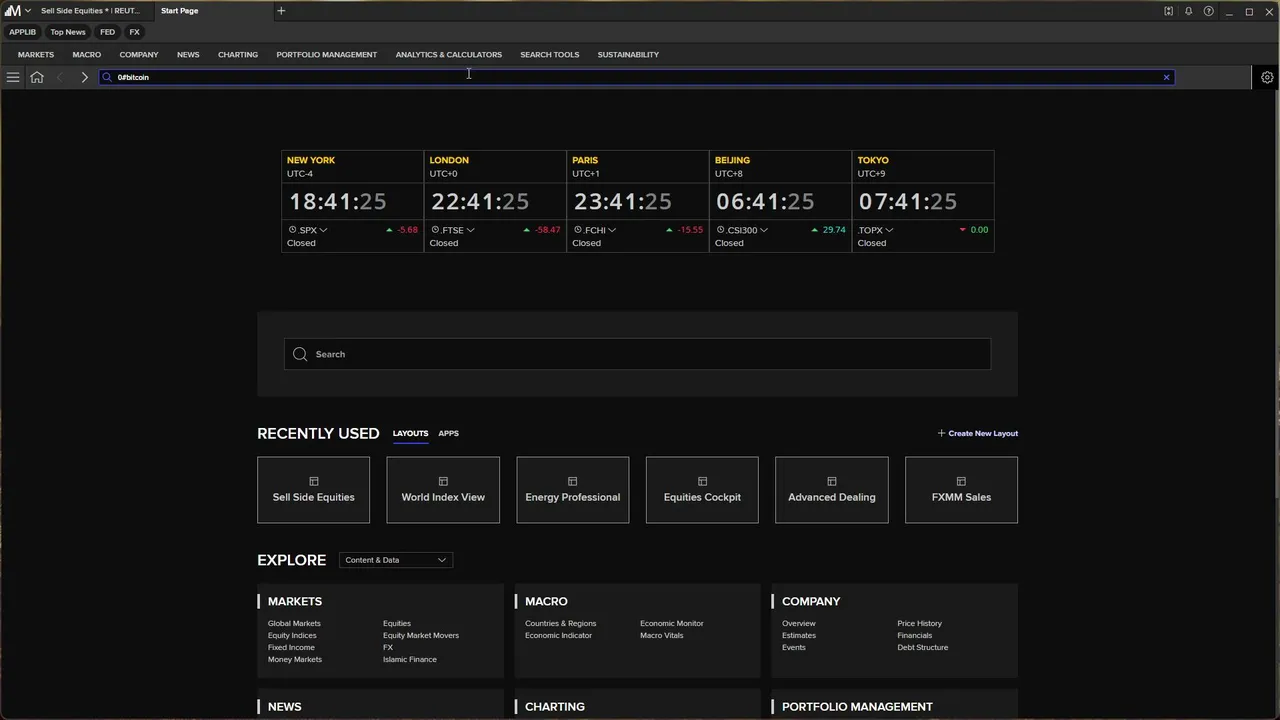Open the PORTFOLIO MANAGEMENT menu
The image size is (1280, 720).
327,55
